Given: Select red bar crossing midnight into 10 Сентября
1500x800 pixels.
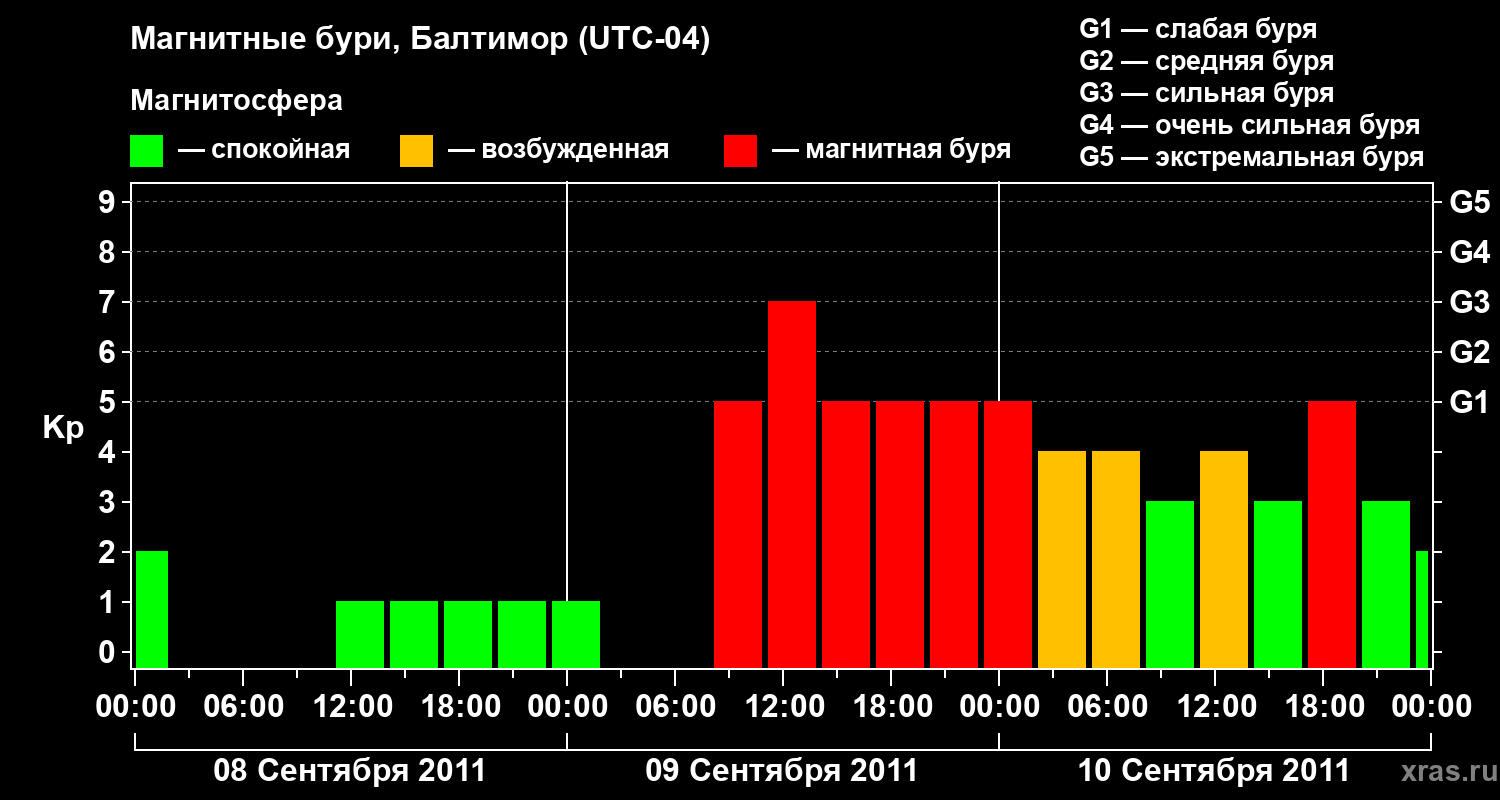Looking at the screenshot, I should click(1008, 534).
